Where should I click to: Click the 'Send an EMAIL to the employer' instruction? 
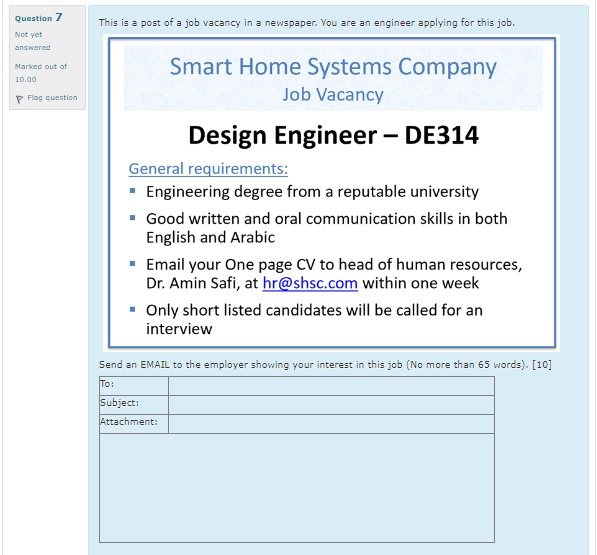[325, 365]
